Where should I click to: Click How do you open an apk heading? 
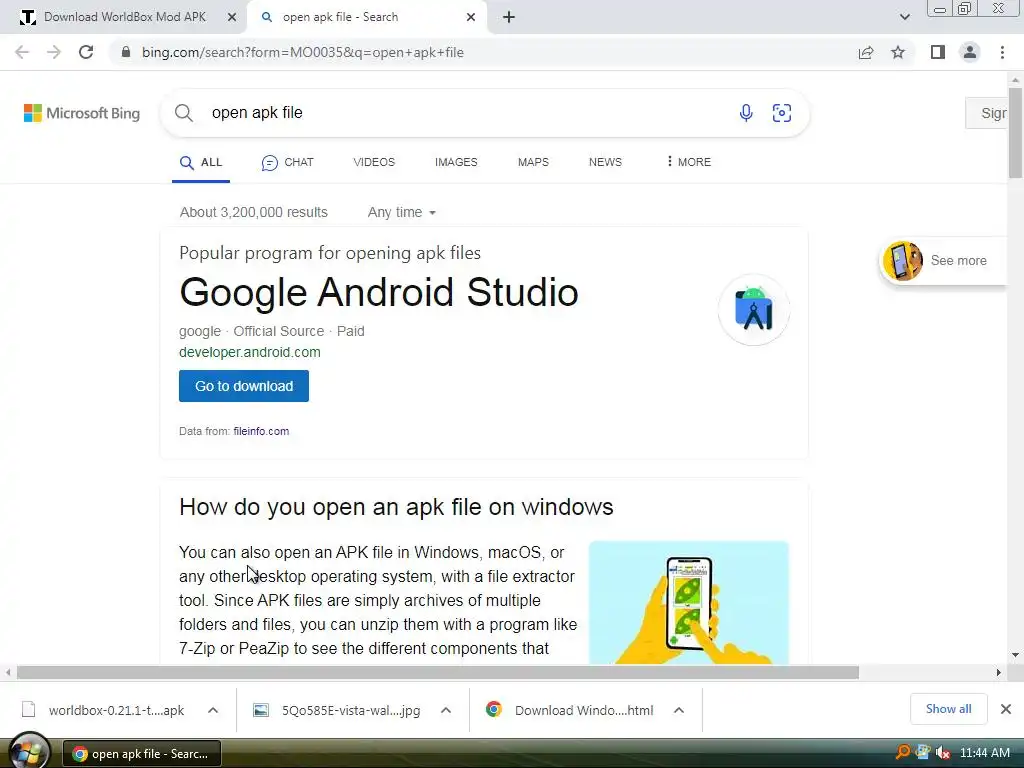[396, 507]
